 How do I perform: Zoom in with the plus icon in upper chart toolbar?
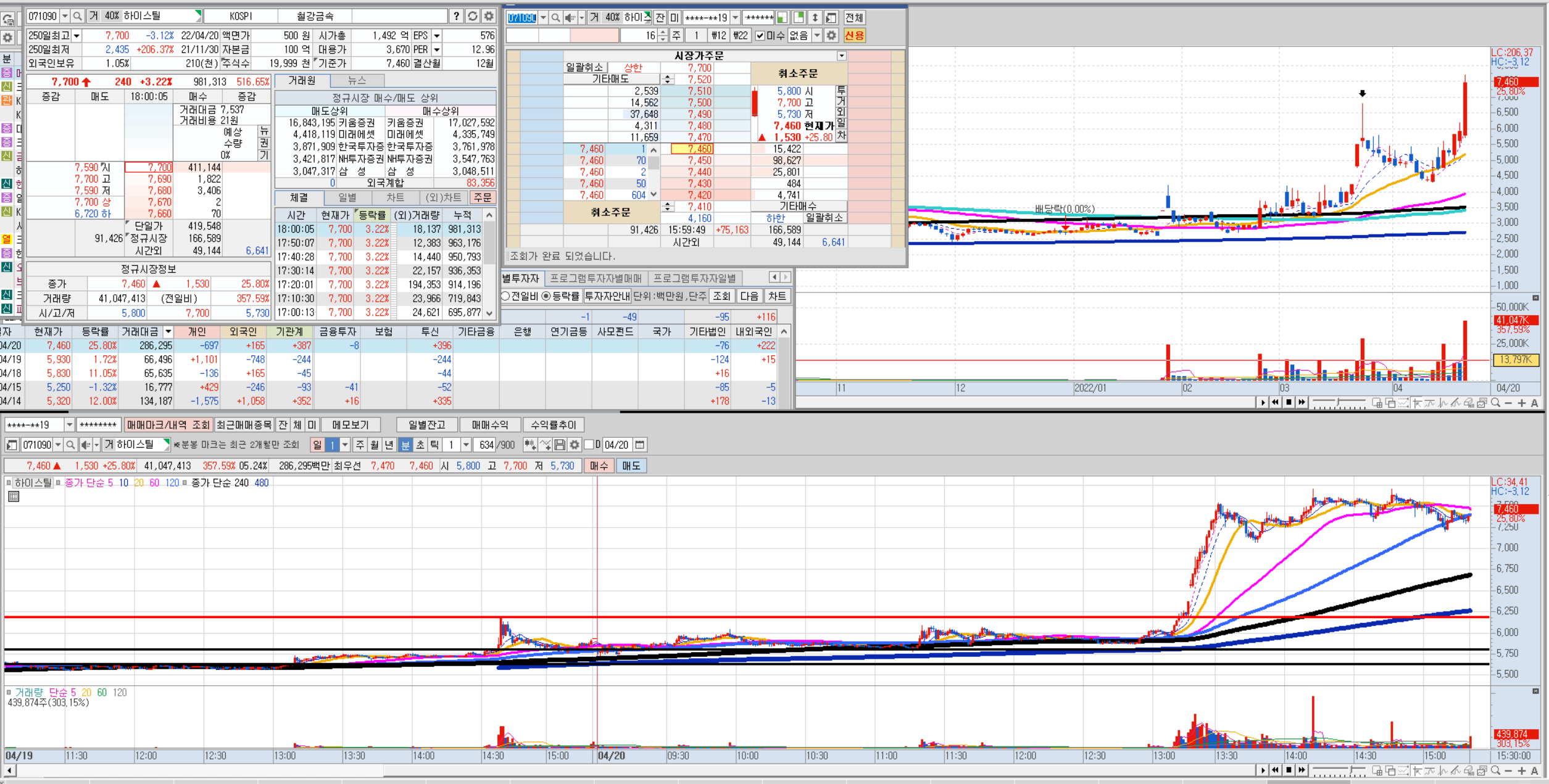click(x=1521, y=403)
